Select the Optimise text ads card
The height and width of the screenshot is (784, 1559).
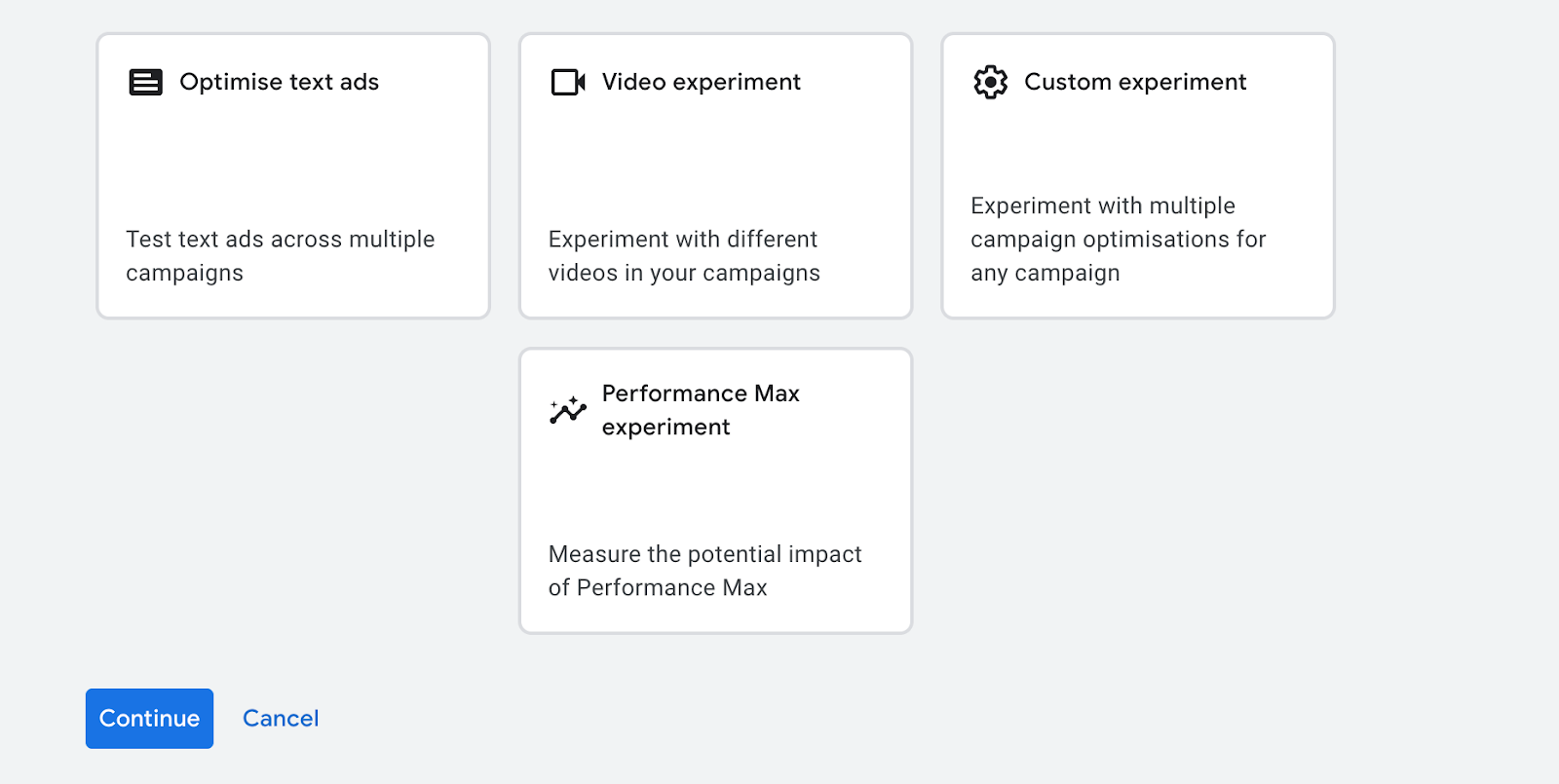point(293,176)
